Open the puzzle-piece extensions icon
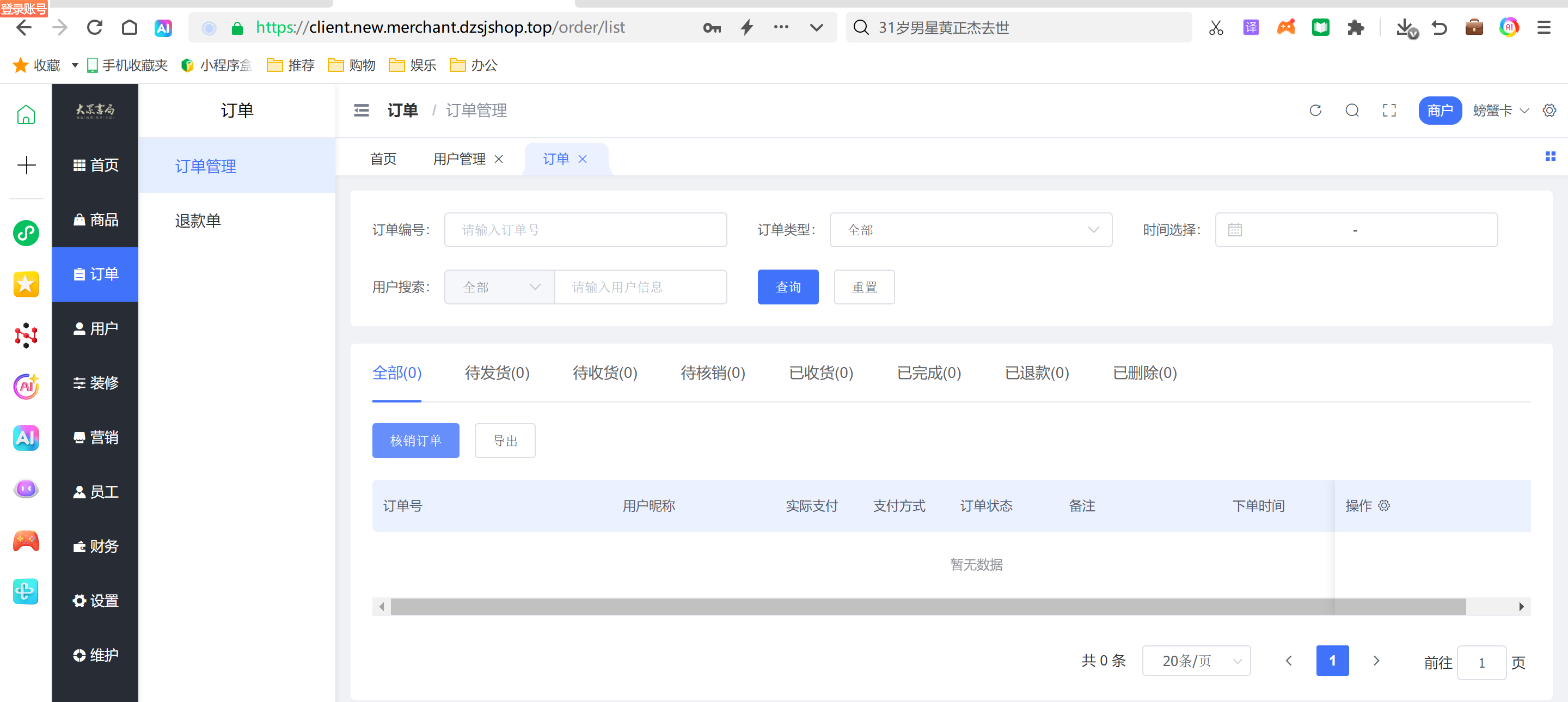This screenshot has height=702, width=1568. pyautogui.click(x=1355, y=27)
